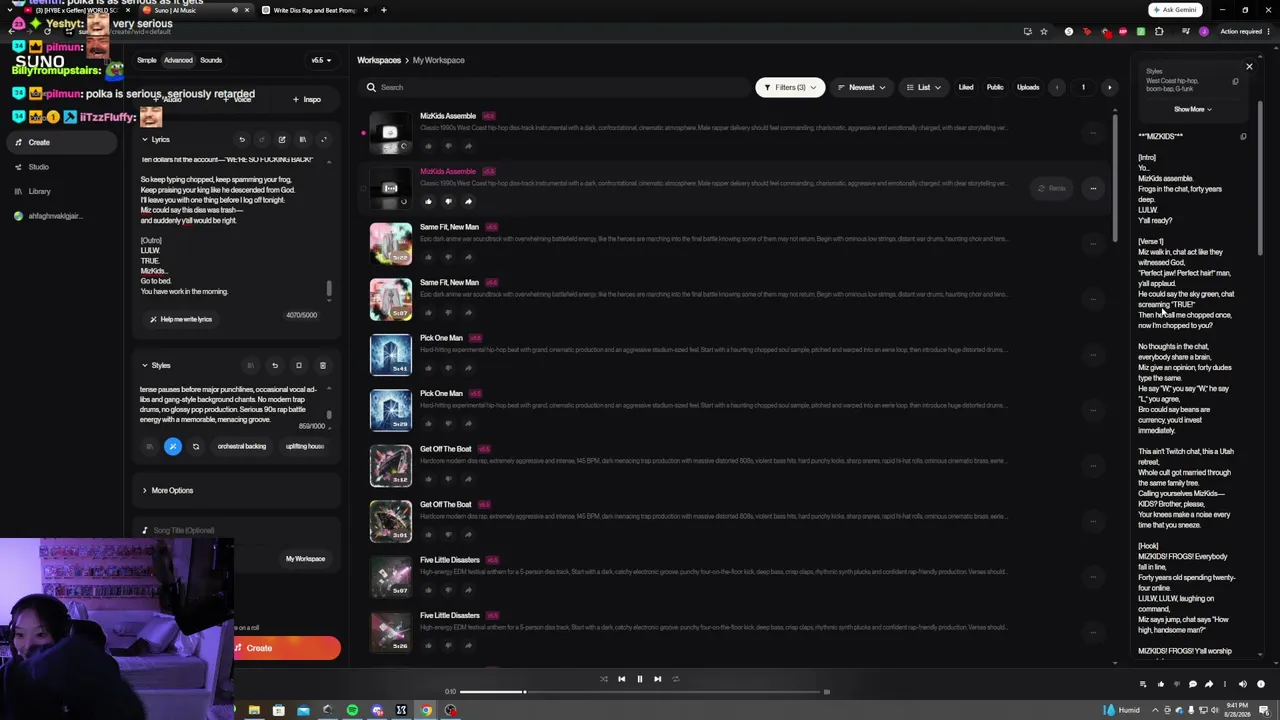The width and height of the screenshot is (1280, 720).
Task: Copy the styles prompt in Styles header
Action: [x=298, y=366]
